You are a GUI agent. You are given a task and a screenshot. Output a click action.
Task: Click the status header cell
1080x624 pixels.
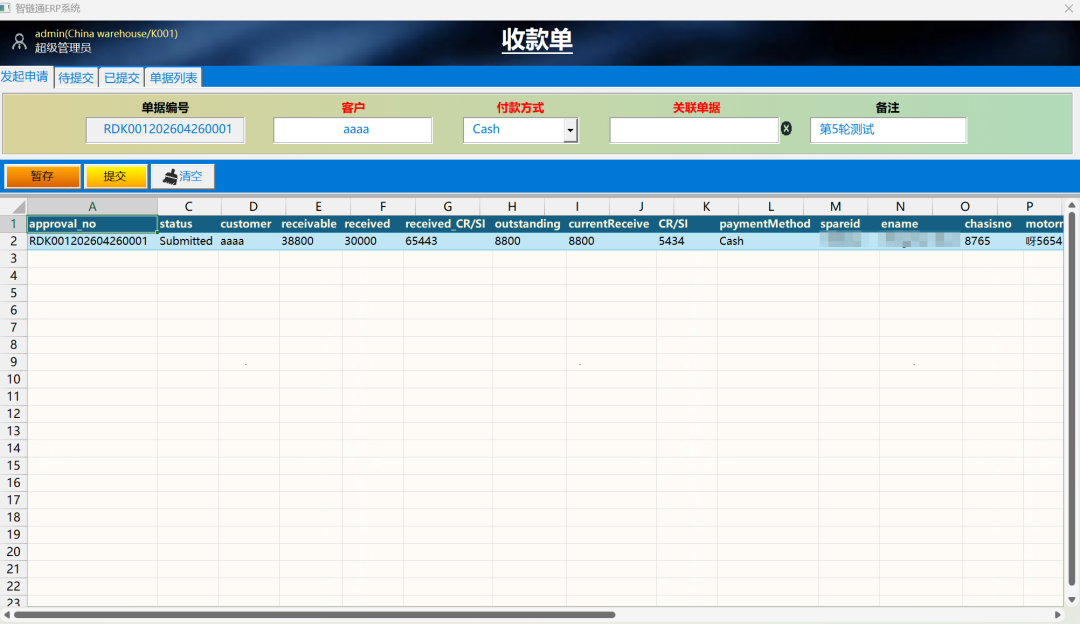coord(188,224)
